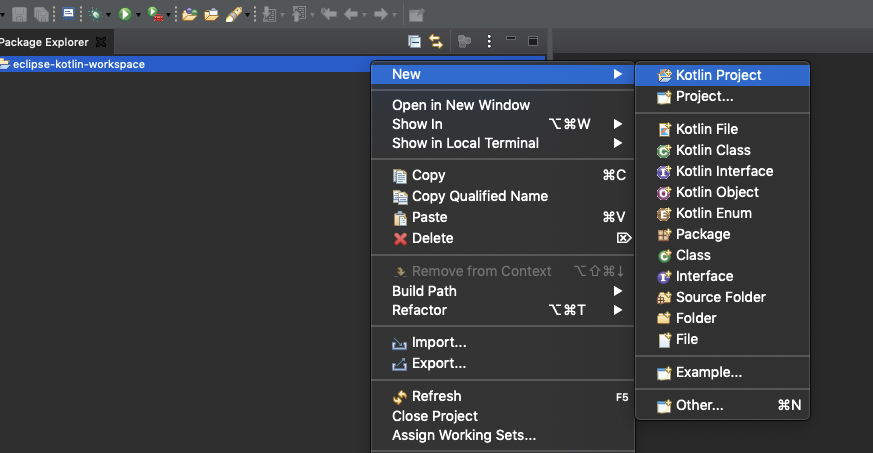The width and height of the screenshot is (873, 453).
Task: Create a new Folder
Action: 722,318
